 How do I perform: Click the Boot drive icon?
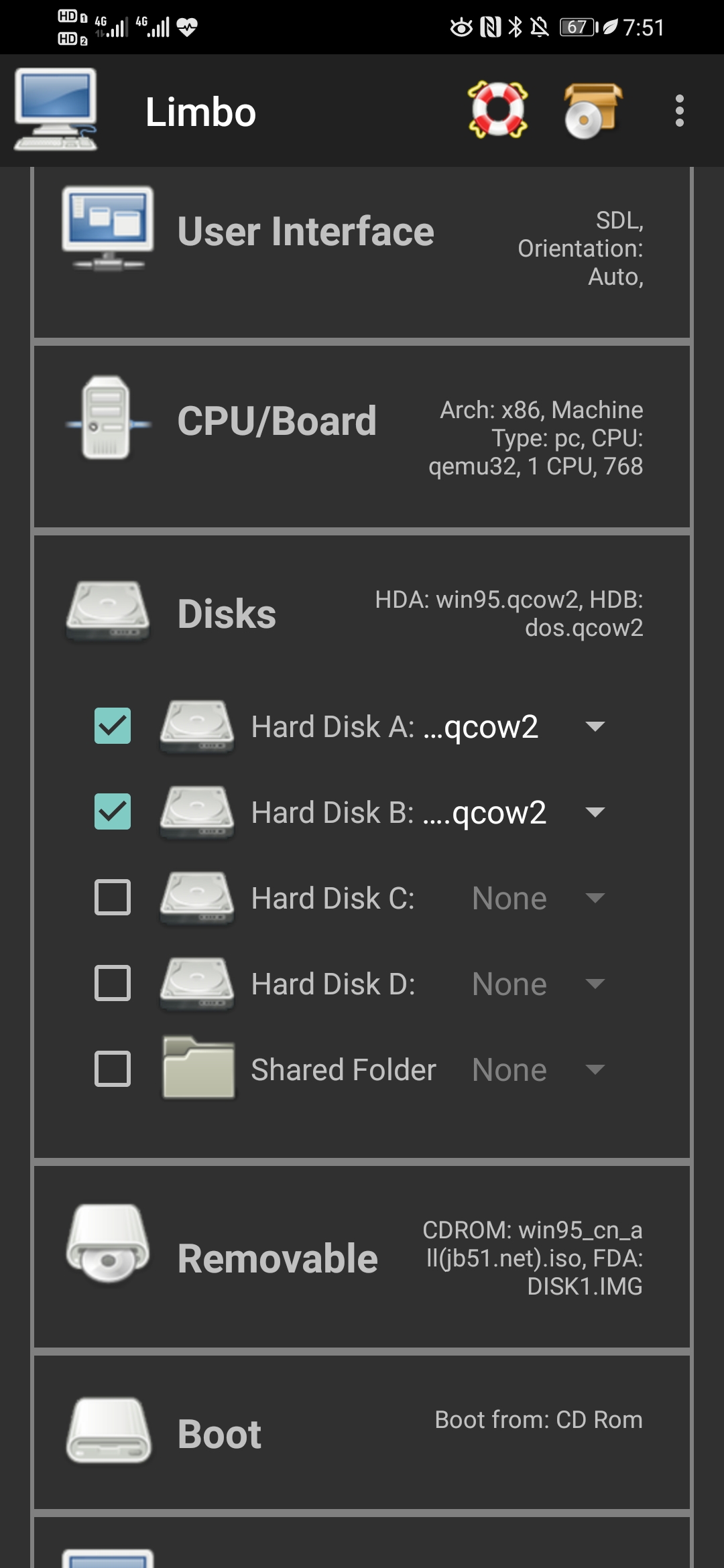coord(108,1430)
